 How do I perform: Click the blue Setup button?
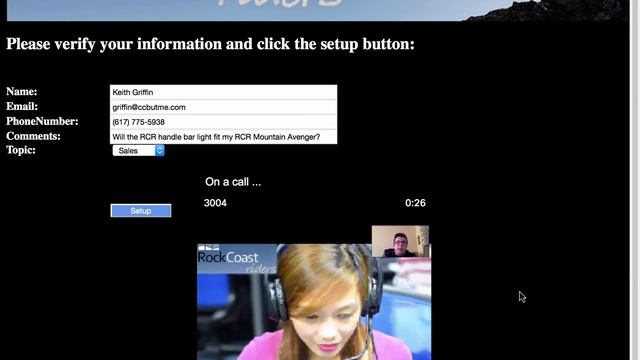[x=141, y=211]
